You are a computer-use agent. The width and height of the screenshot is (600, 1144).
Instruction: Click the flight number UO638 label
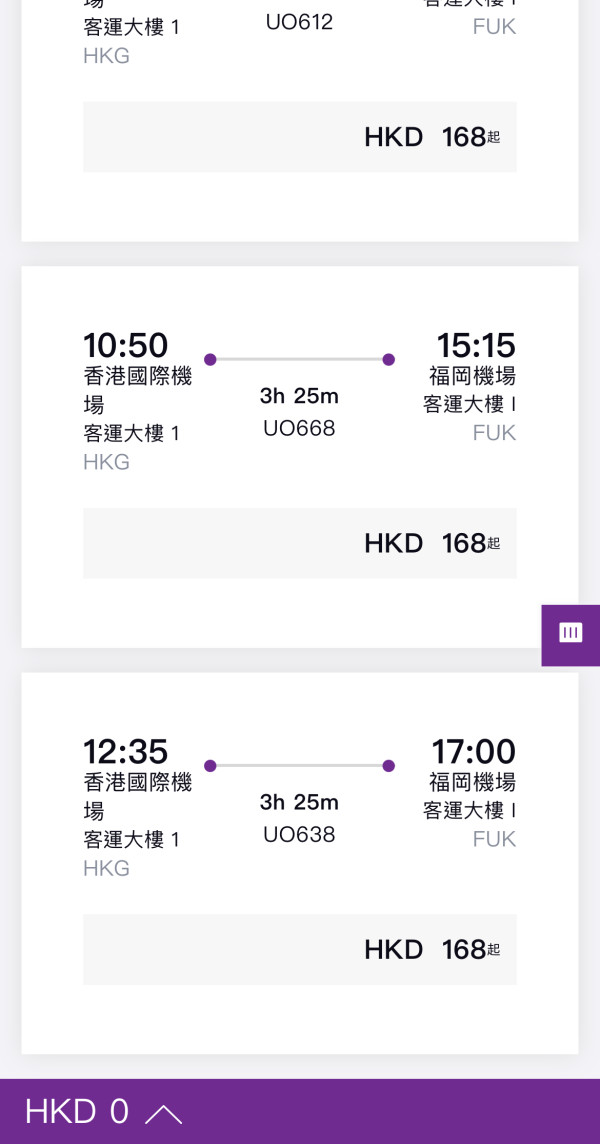[x=299, y=834]
